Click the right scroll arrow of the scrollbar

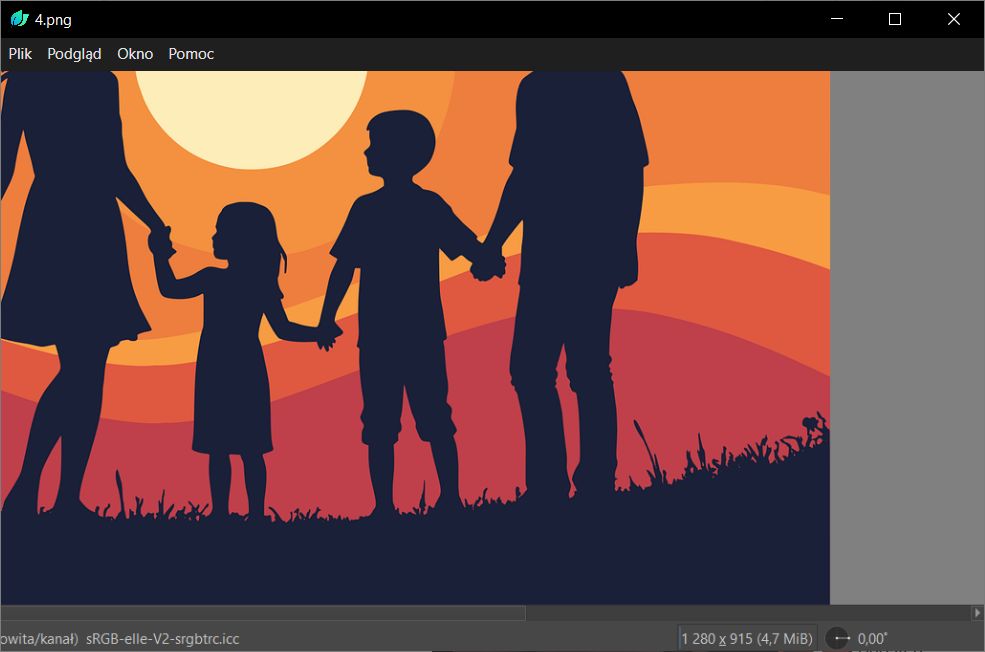[978, 612]
